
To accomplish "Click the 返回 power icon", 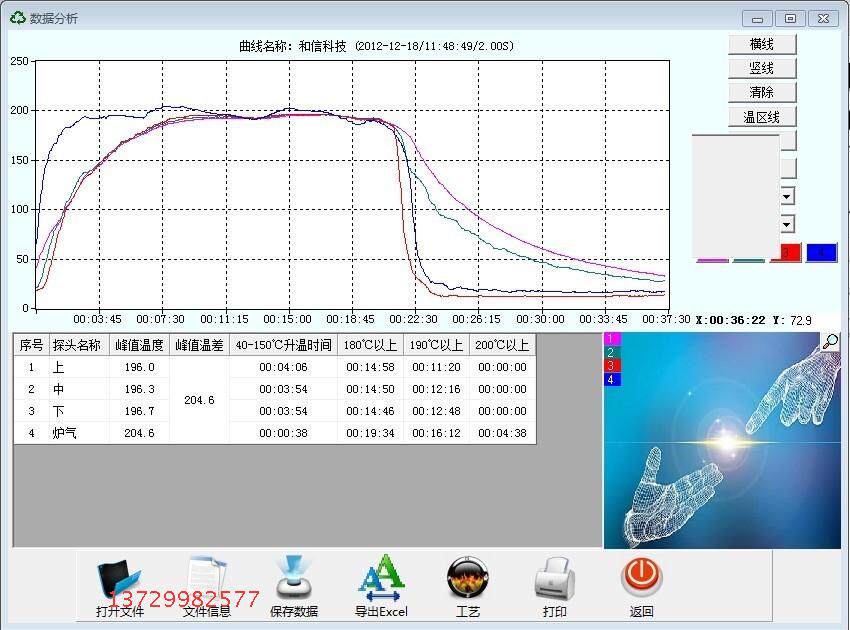I will coord(641,578).
